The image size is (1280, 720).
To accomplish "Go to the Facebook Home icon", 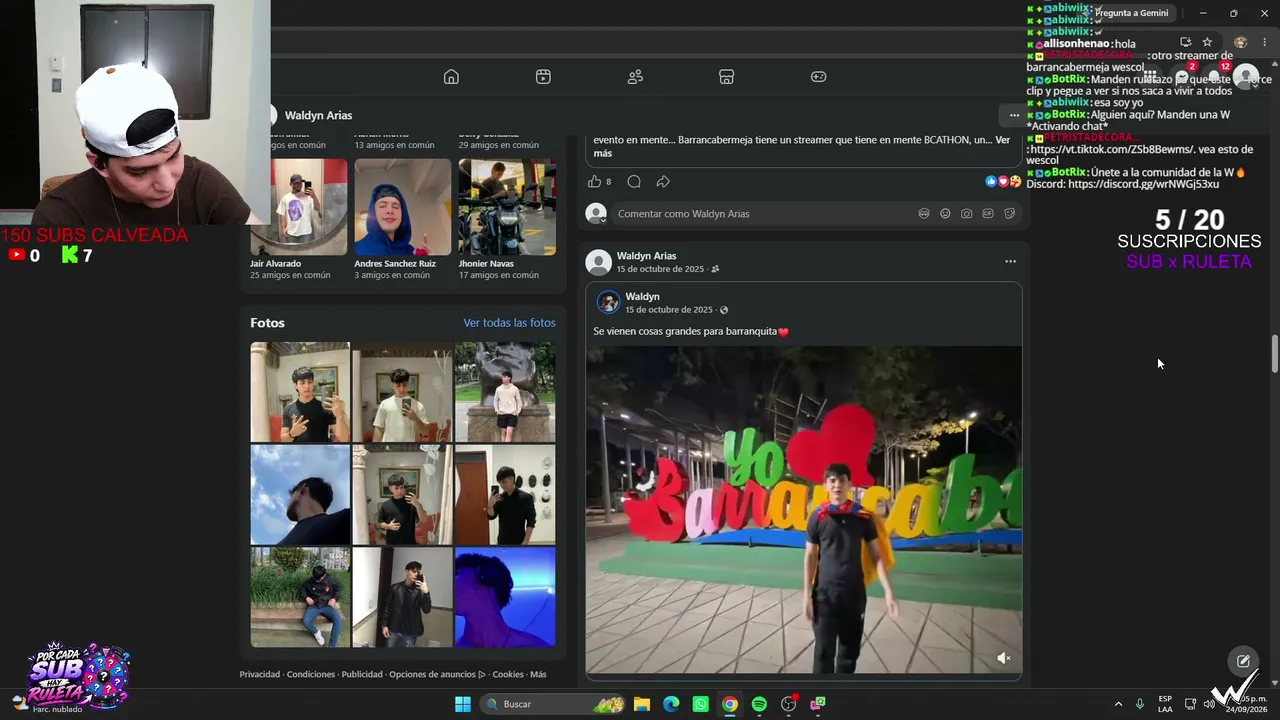I will pyautogui.click(x=451, y=77).
